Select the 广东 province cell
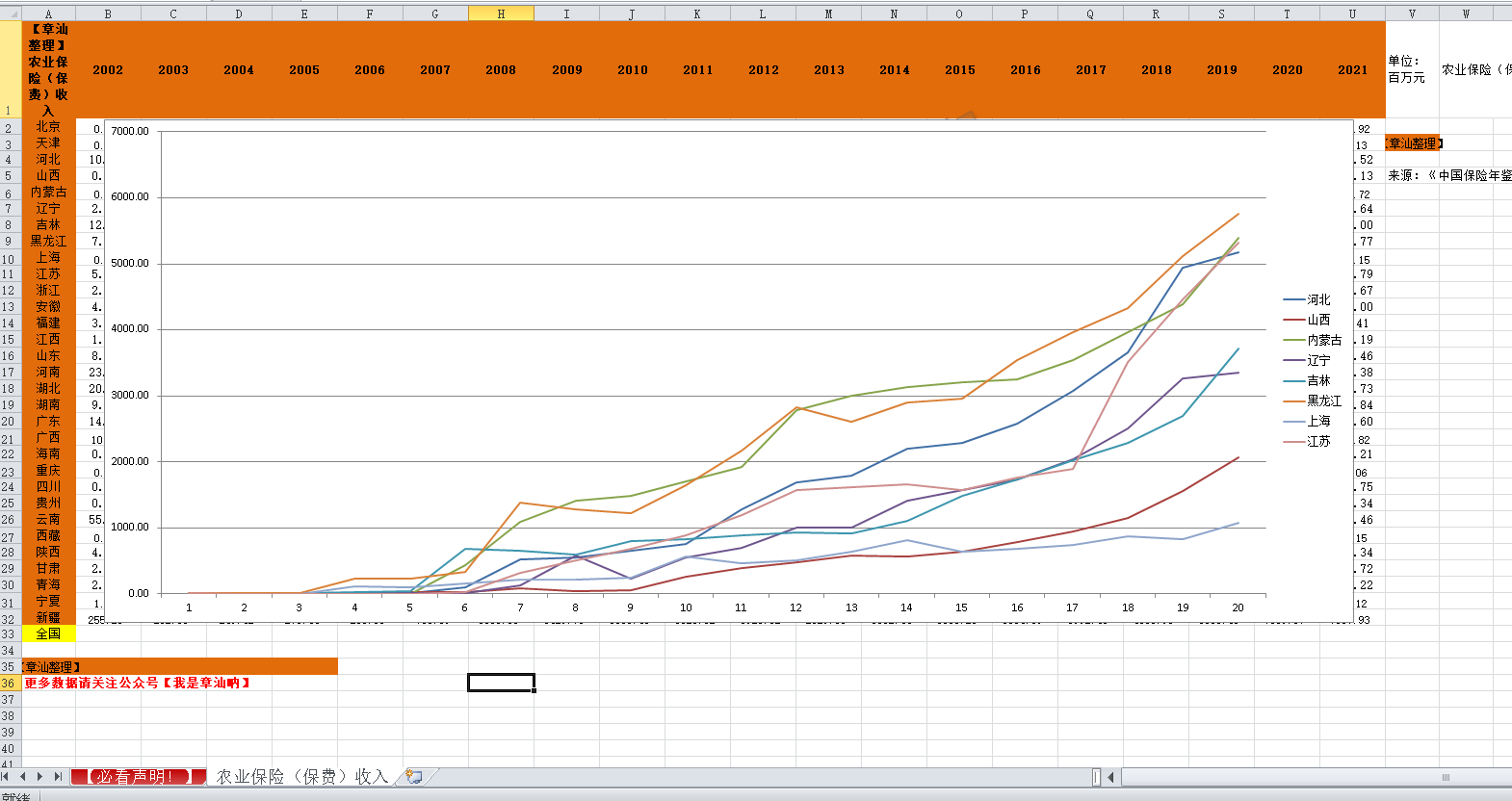The width and height of the screenshot is (1512, 801). tap(48, 421)
